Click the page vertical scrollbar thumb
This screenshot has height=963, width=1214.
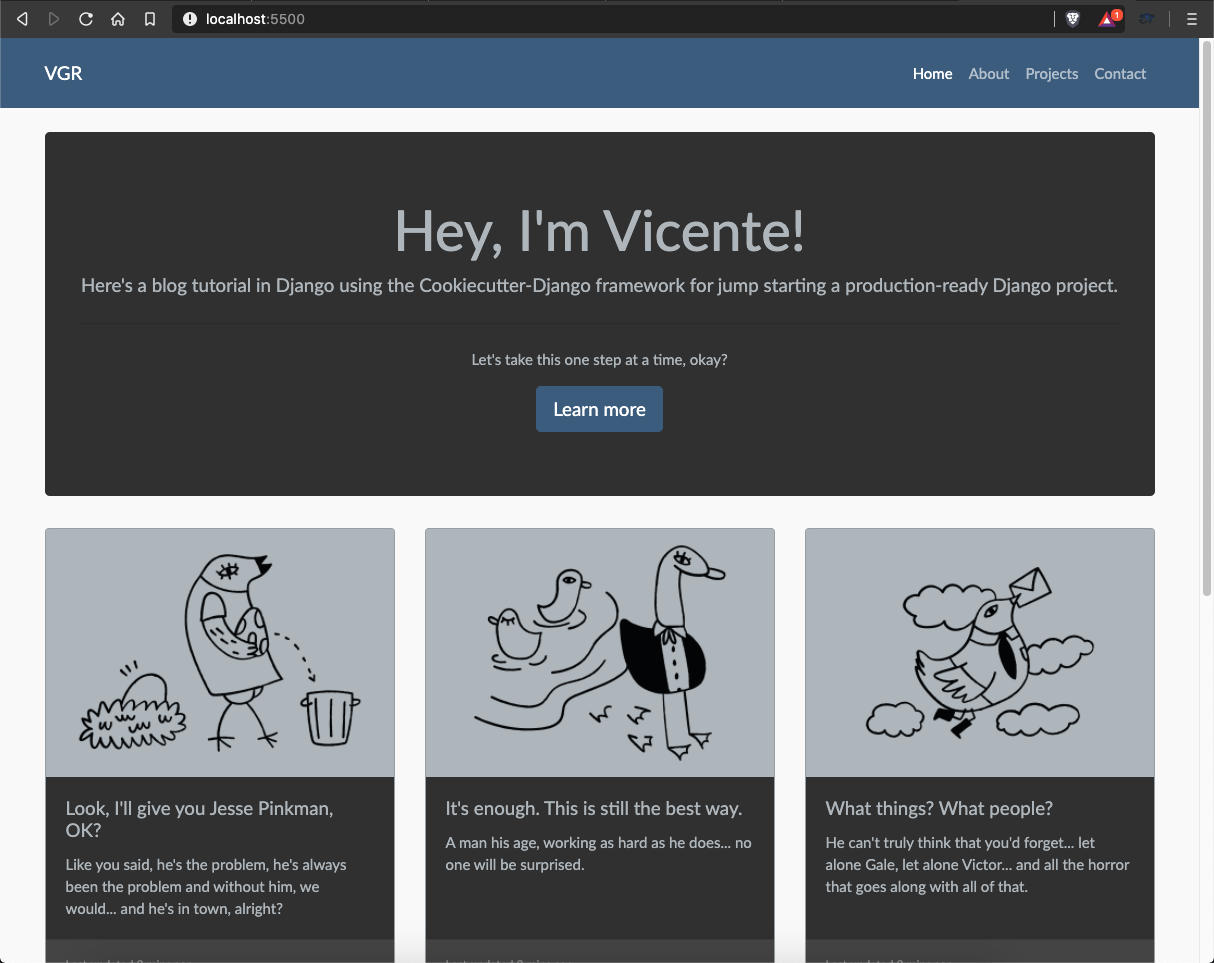click(x=1206, y=320)
